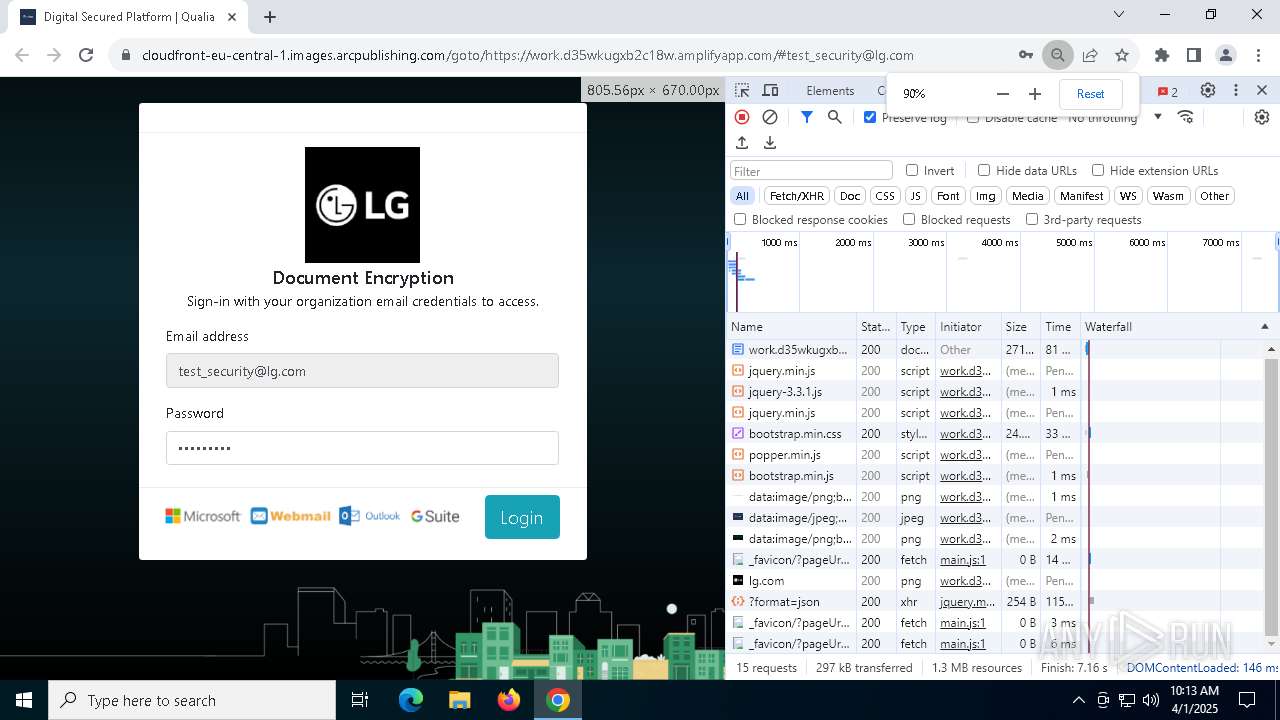
Task: Filter requests by Media type
Action: (x=1027, y=196)
